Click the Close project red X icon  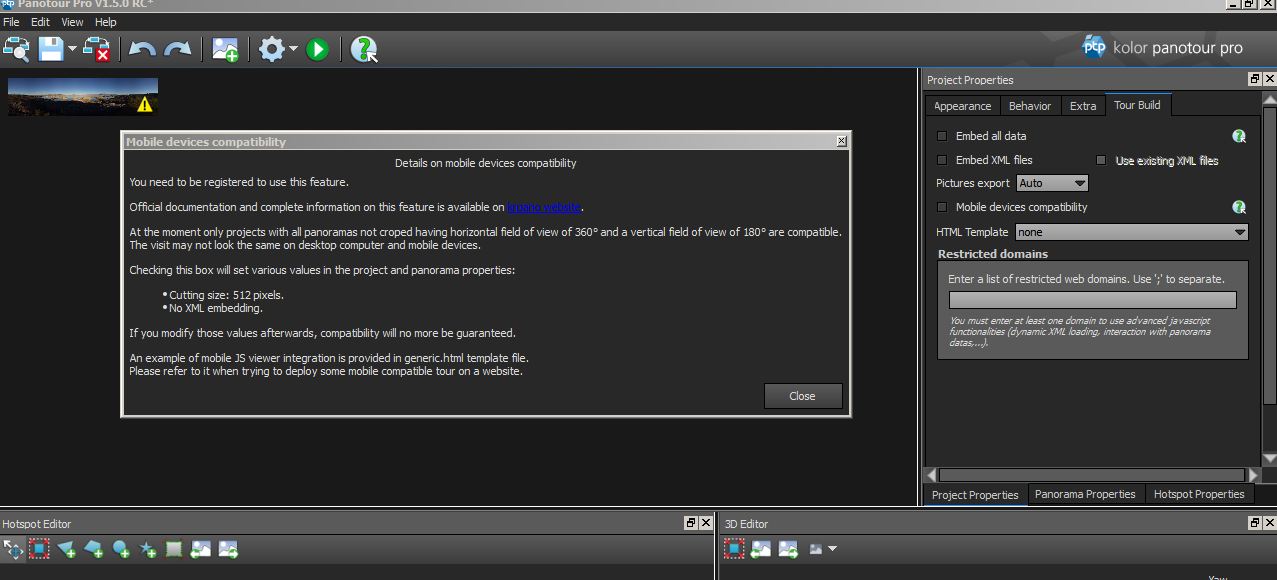[97, 49]
